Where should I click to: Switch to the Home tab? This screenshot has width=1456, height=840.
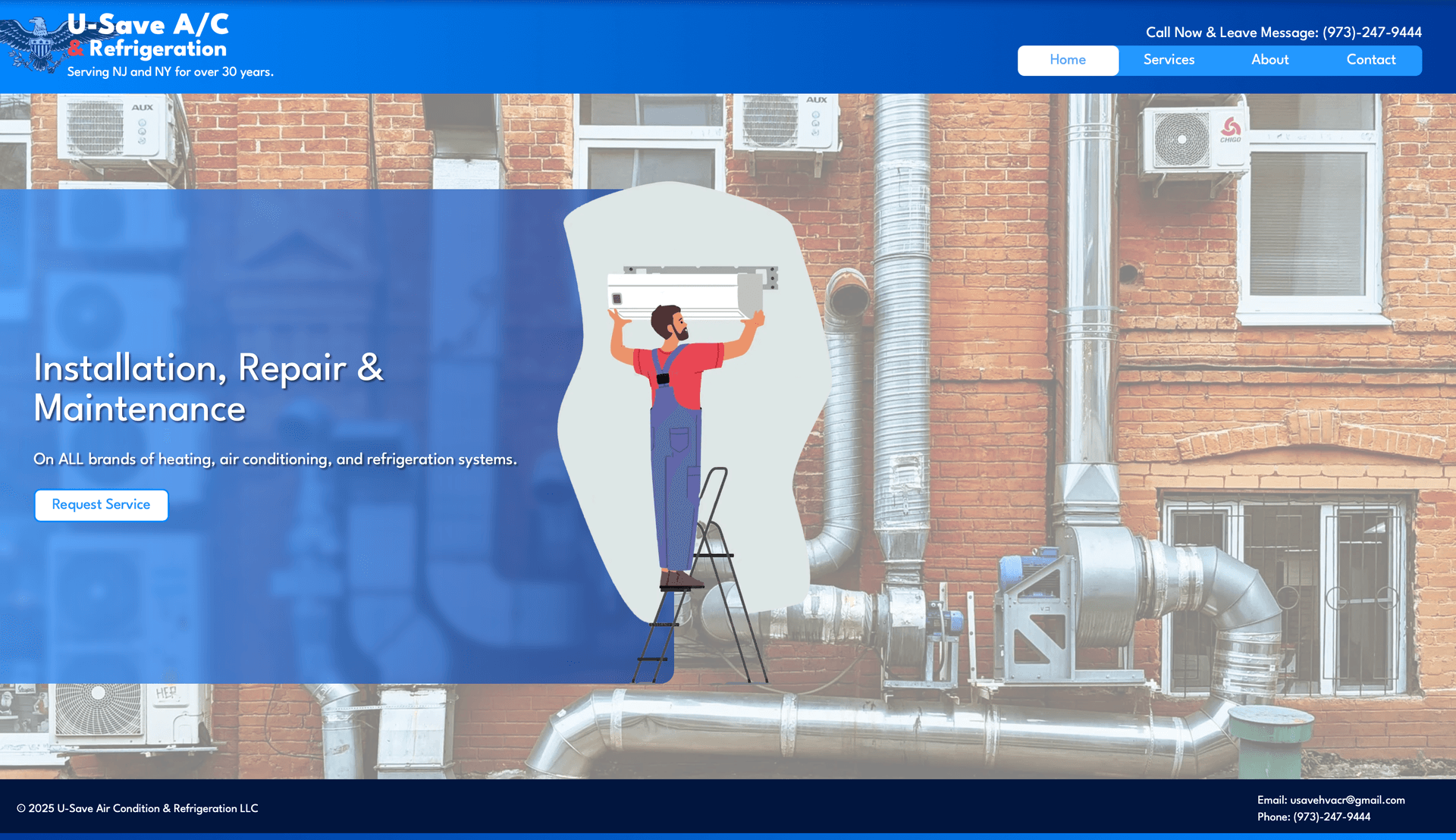1067,60
